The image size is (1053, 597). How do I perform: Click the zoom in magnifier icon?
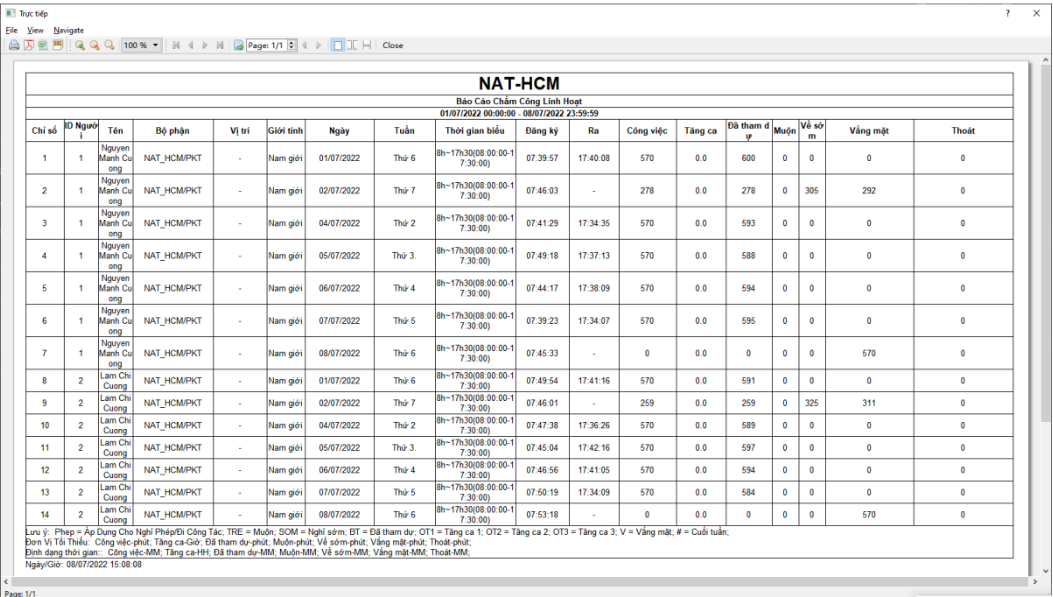coord(80,45)
